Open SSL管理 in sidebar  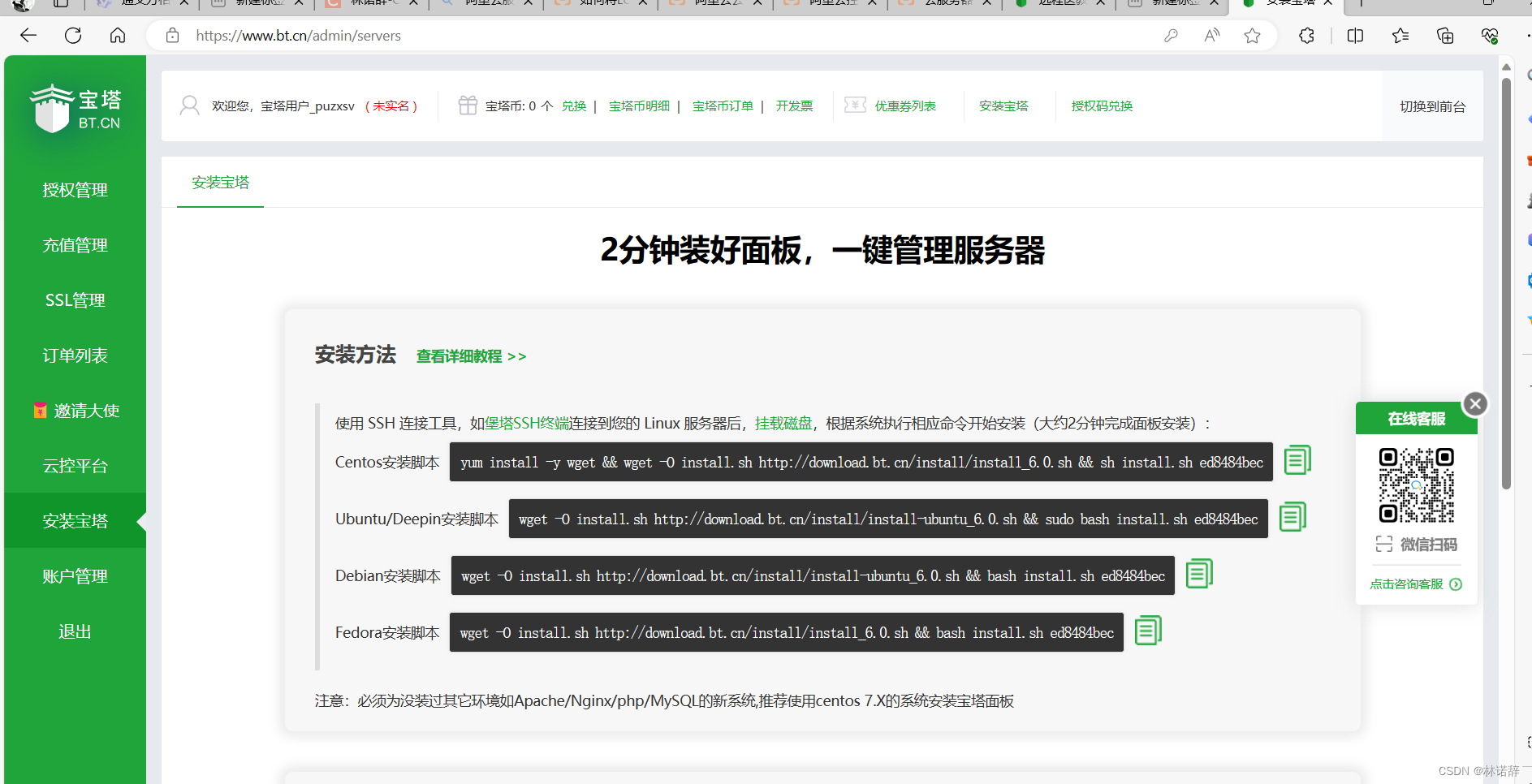[x=75, y=300]
